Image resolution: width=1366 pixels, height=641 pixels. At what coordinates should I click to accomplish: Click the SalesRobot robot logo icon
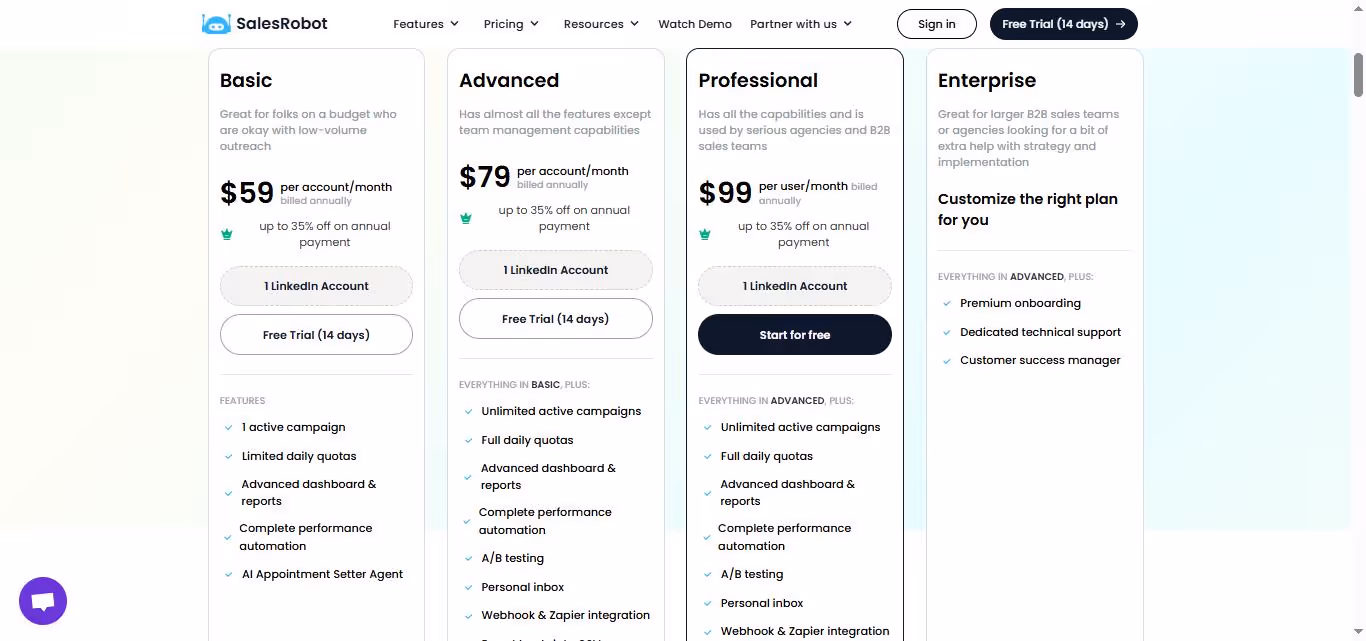(x=216, y=23)
